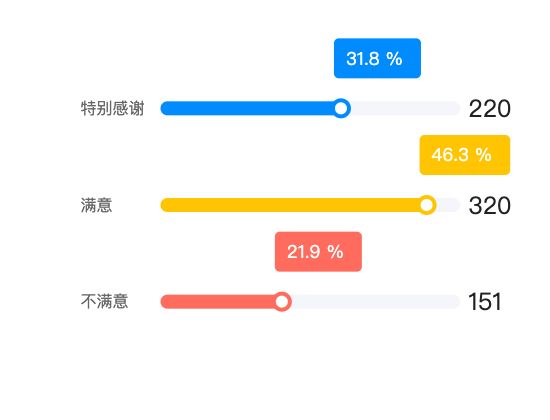Select the 满意 label
This screenshot has height=420, width=550.
(x=96, y=205)
